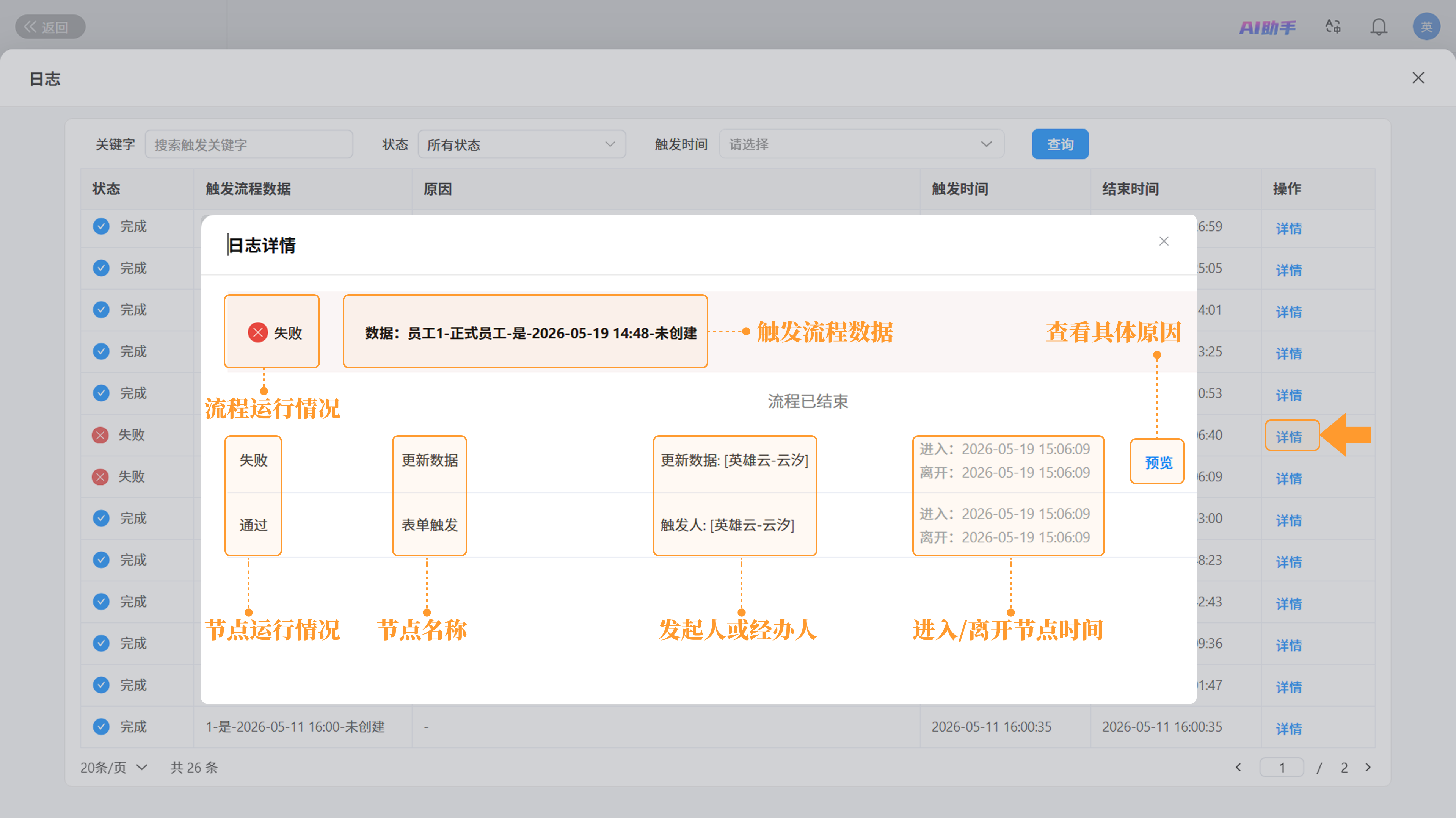Screen dimensions: 1456x818
Task: Go to the next page arrow
Action: click(x=1368, y=767)
